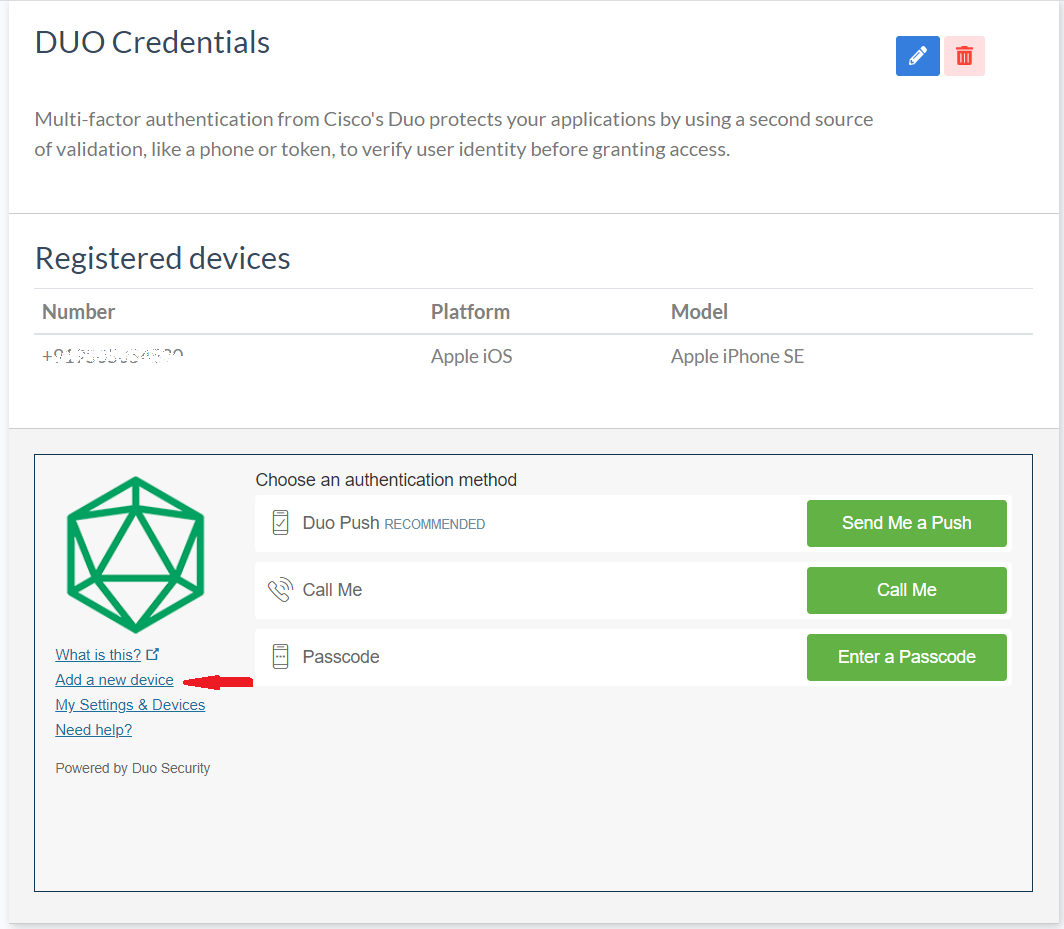
Task: Click the phone receiver icon beside Call Me
Action: pyautogui.click(x=280, y=588)
